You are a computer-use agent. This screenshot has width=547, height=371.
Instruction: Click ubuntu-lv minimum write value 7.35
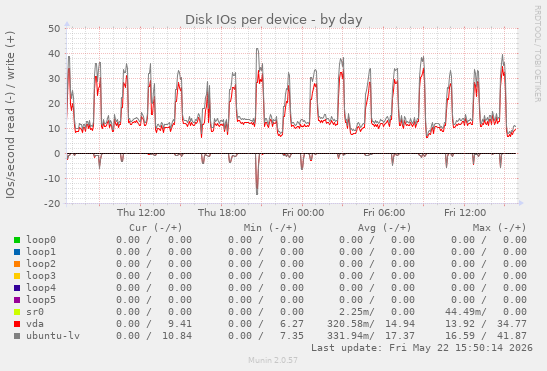pyautogui.click(x=292, y=336)
